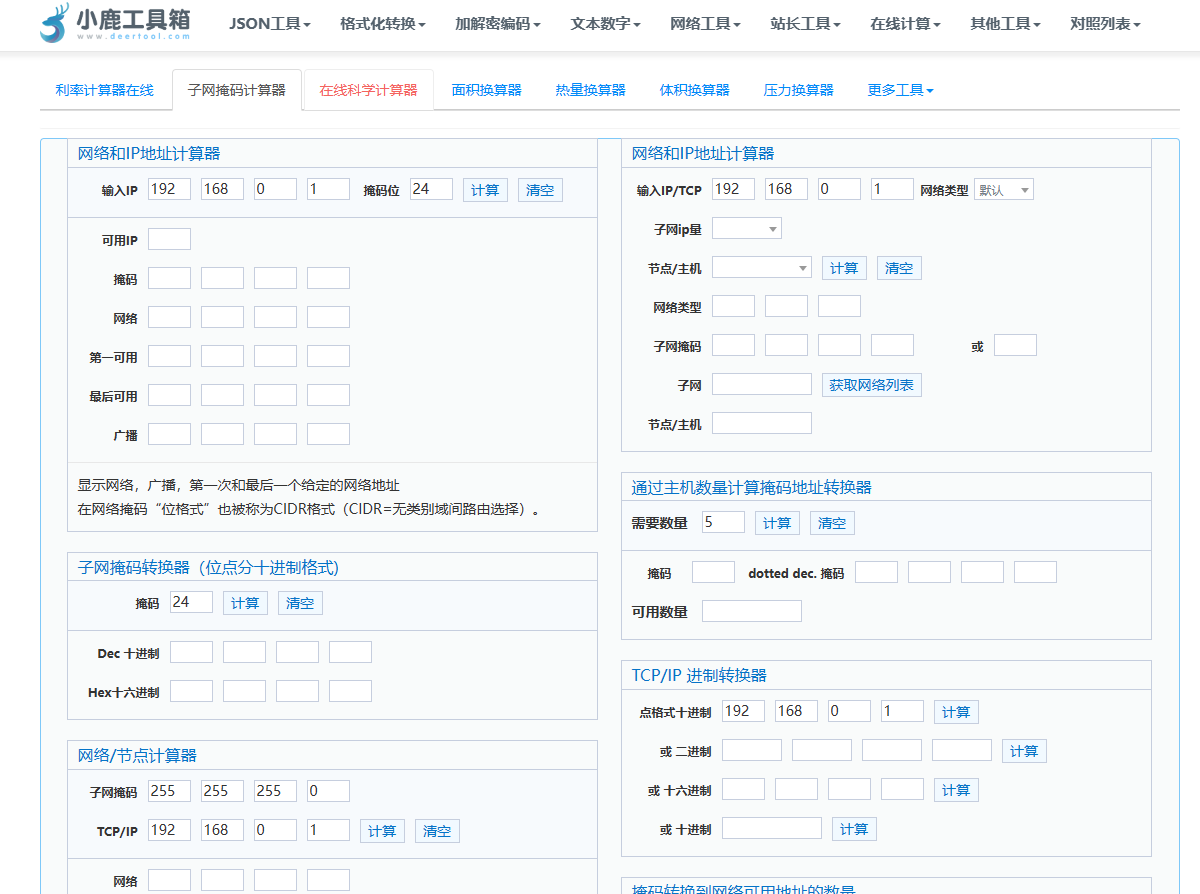
Task: Click 计算 in 子网掩码转换器 section
Action: [x=245, y=603]
